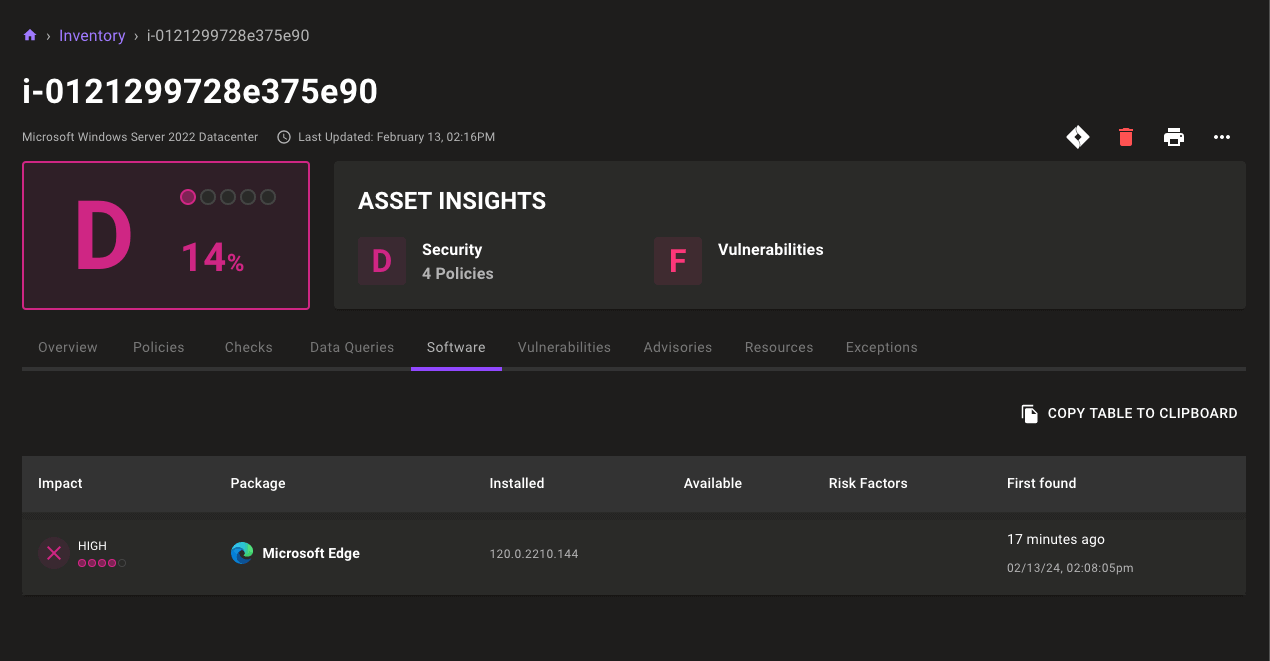The width and height of the screenshot is (1270, 661).
Task: Switch to the Overview tab
Action: (68, 347)
